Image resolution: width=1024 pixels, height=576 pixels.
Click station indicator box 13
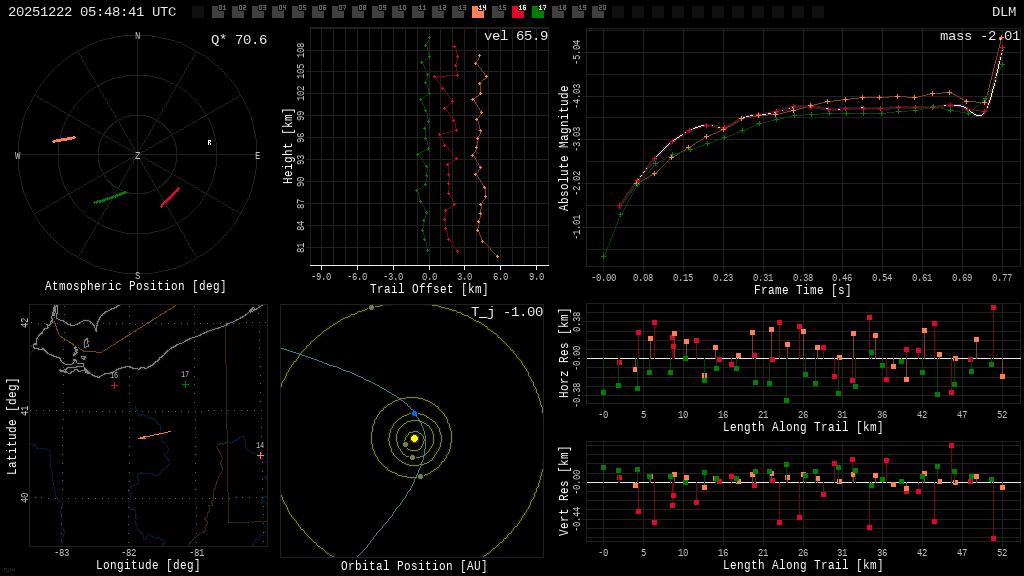pos(458,12)
